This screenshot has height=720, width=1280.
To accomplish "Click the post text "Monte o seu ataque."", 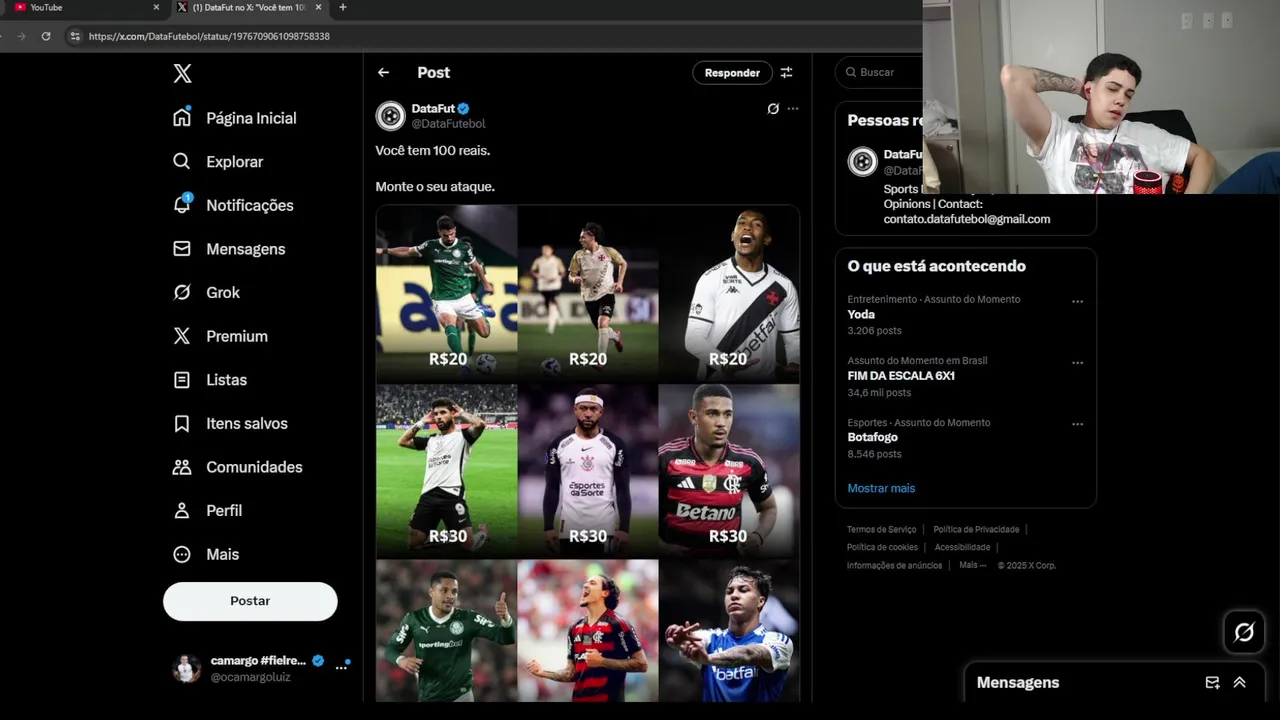I will click(435, 186).
